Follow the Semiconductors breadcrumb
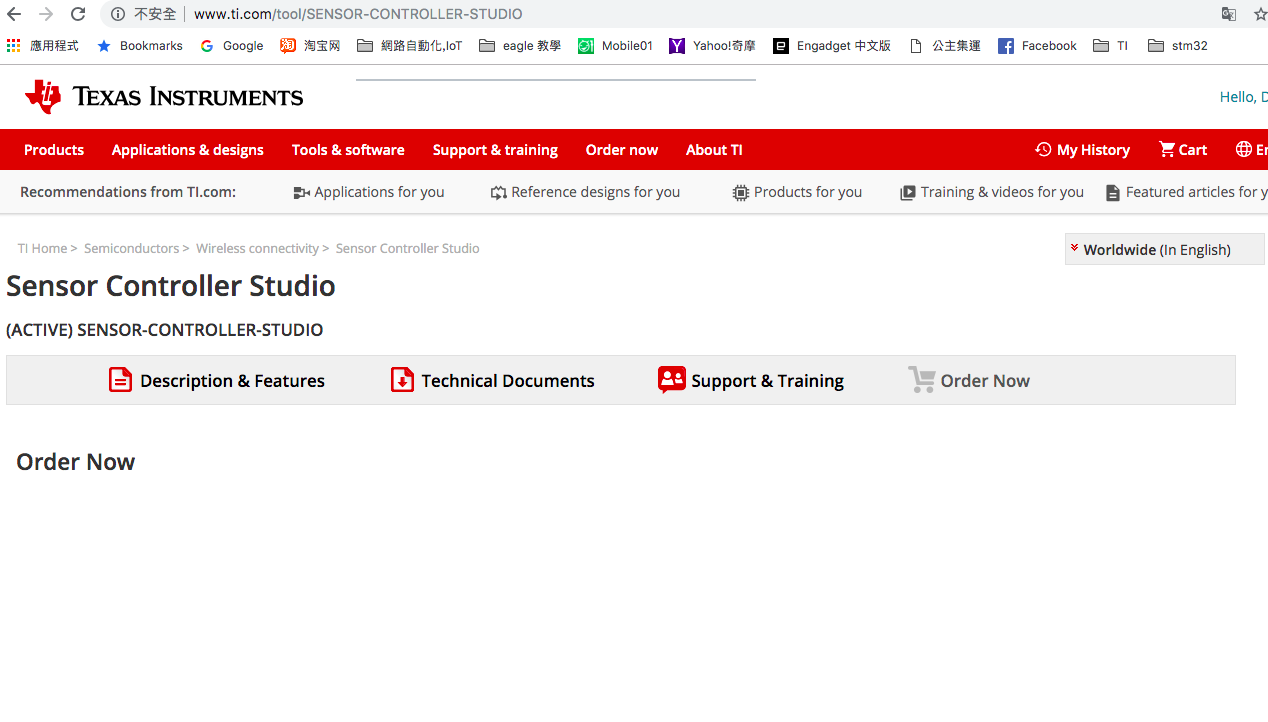Screen dimensions: 1268x722 pos(131,248)
